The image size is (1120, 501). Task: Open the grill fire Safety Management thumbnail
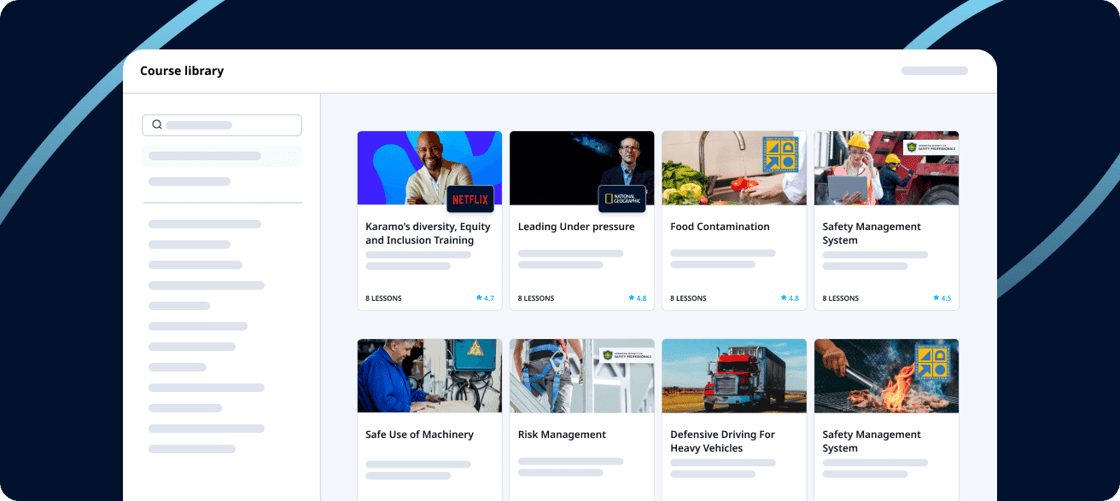click(886, 376)
